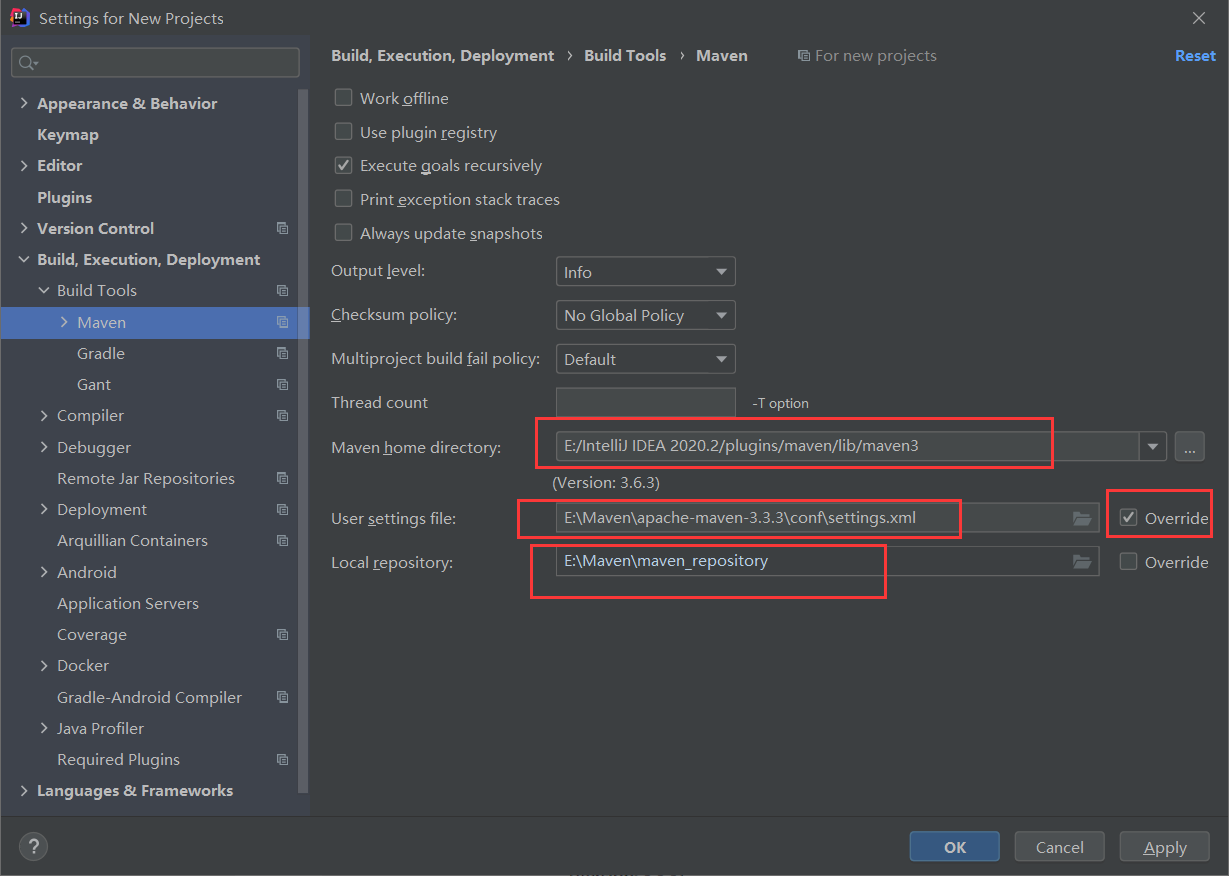The height and width of the screenshot is (876, 1229).
Task: Check Override for Local repository
Action: 1129,562
